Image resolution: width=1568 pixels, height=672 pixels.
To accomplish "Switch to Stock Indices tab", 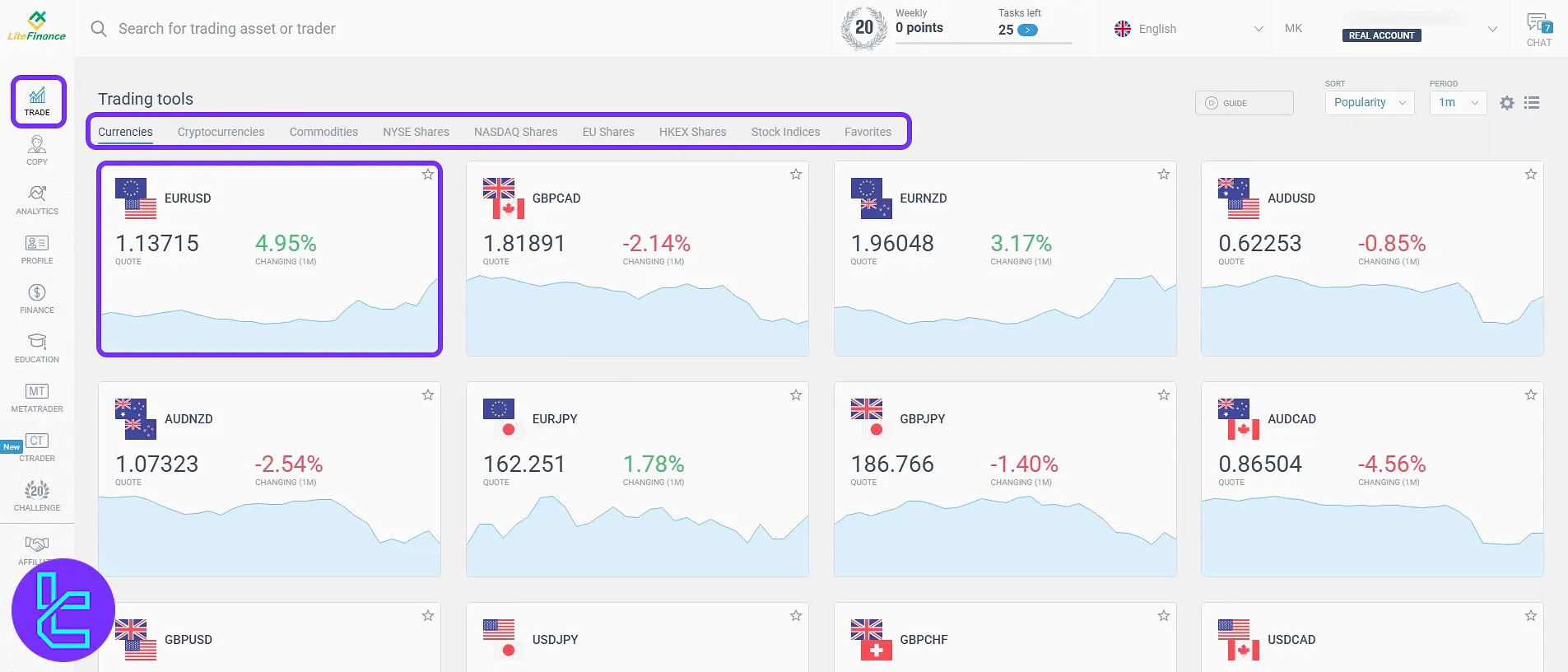I will pos(785,132).
